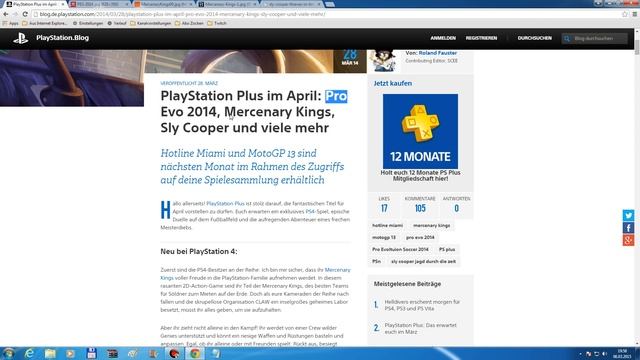Open the Windows Start button
640x360 pixels.
9,353
